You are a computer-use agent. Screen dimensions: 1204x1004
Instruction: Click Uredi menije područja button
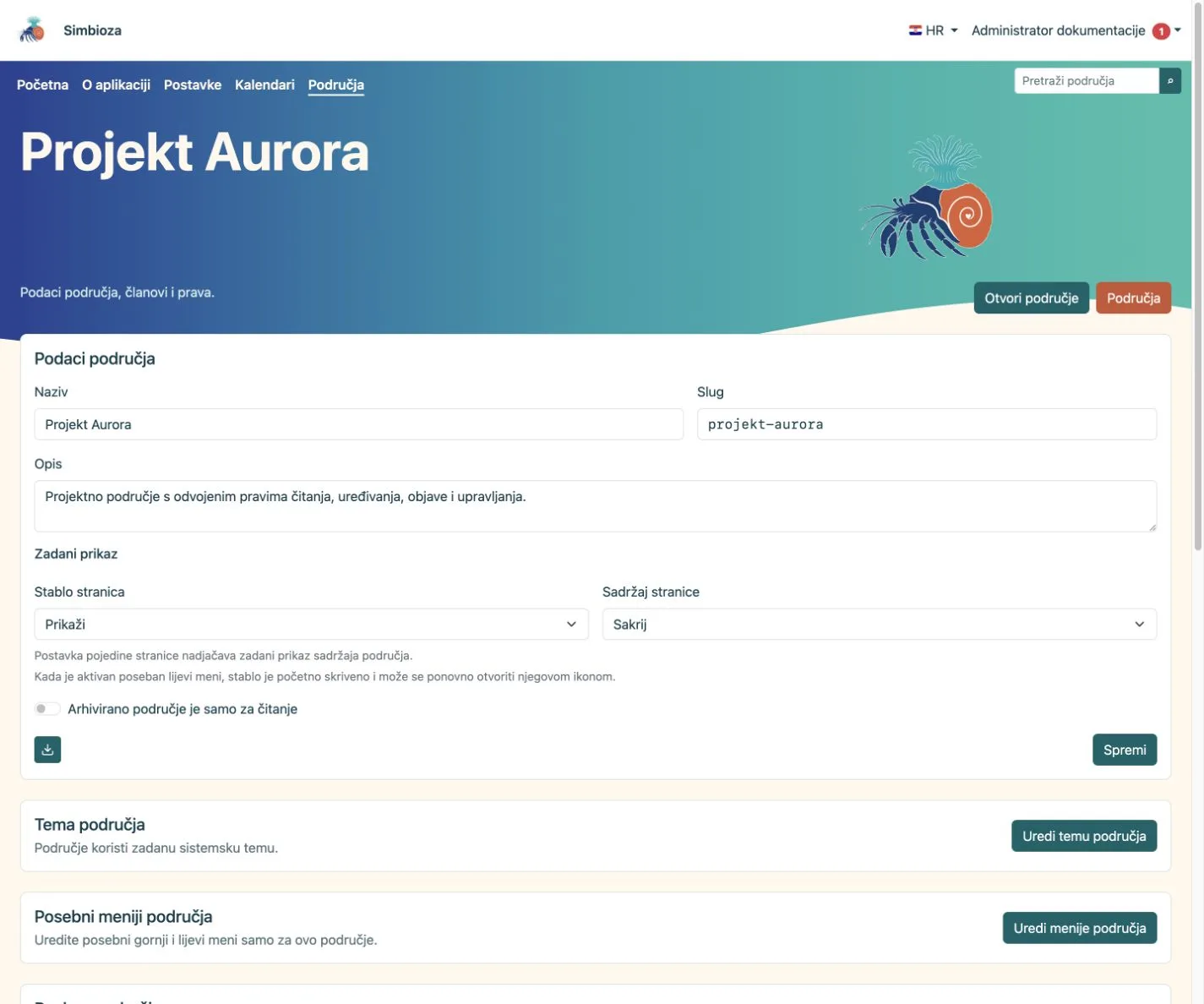[1080, 928]
